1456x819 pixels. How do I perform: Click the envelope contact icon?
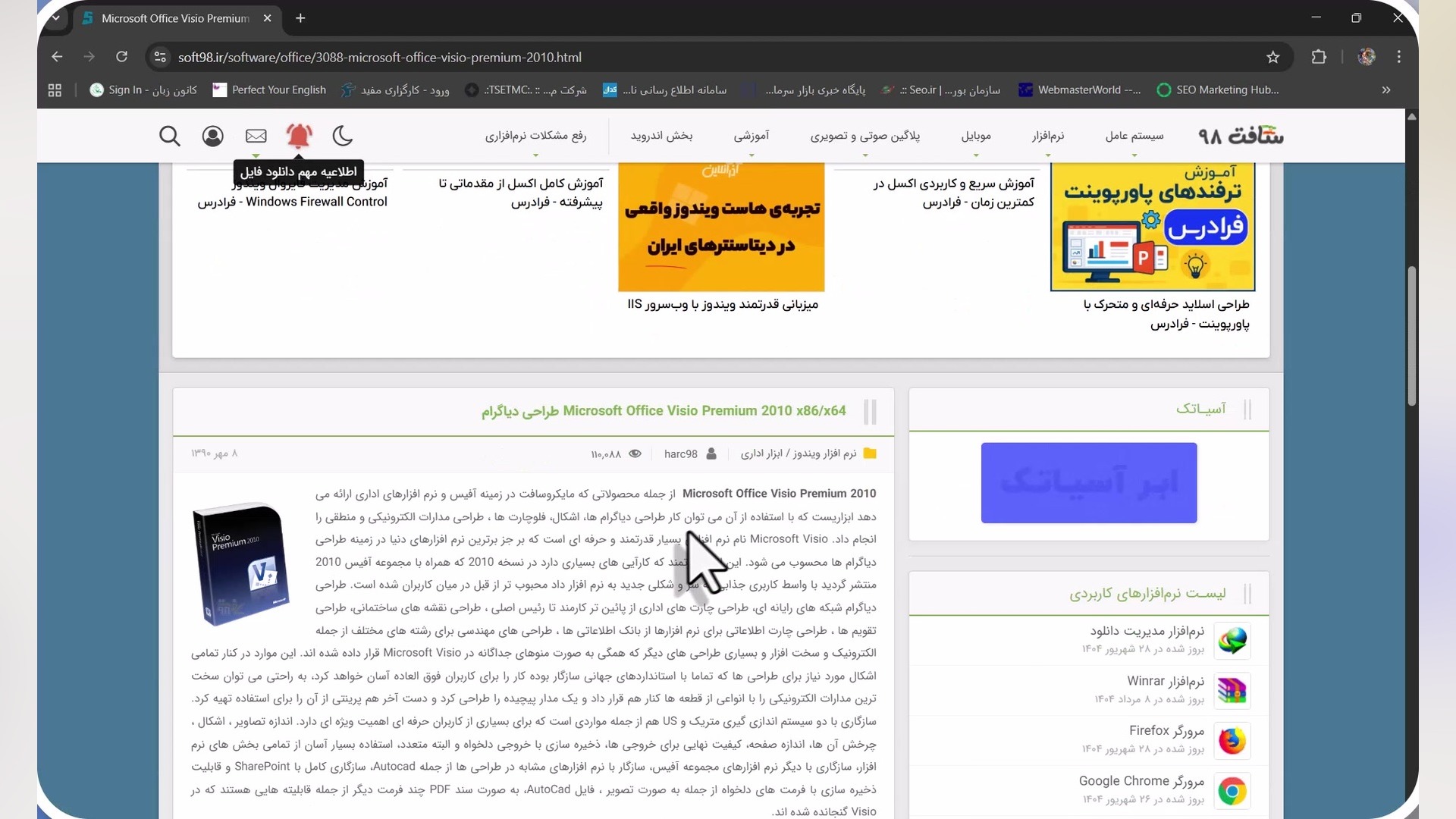(256, 136)
